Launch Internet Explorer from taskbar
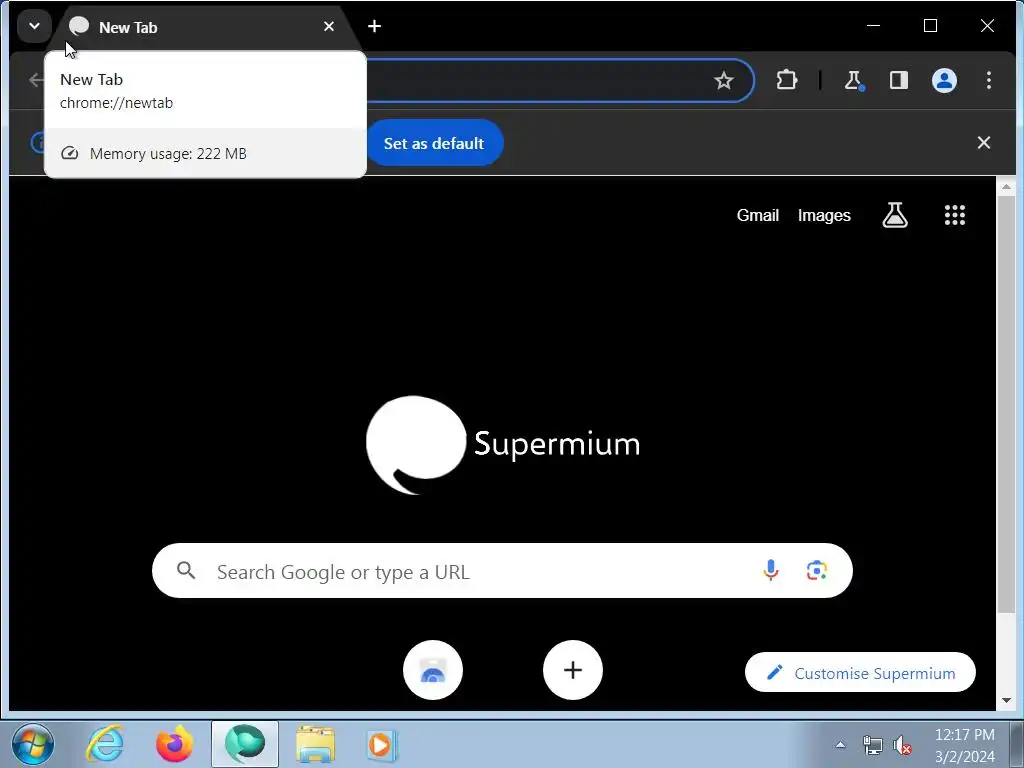The width and height of the screenshot is (1024, 768). click(105, 744)
